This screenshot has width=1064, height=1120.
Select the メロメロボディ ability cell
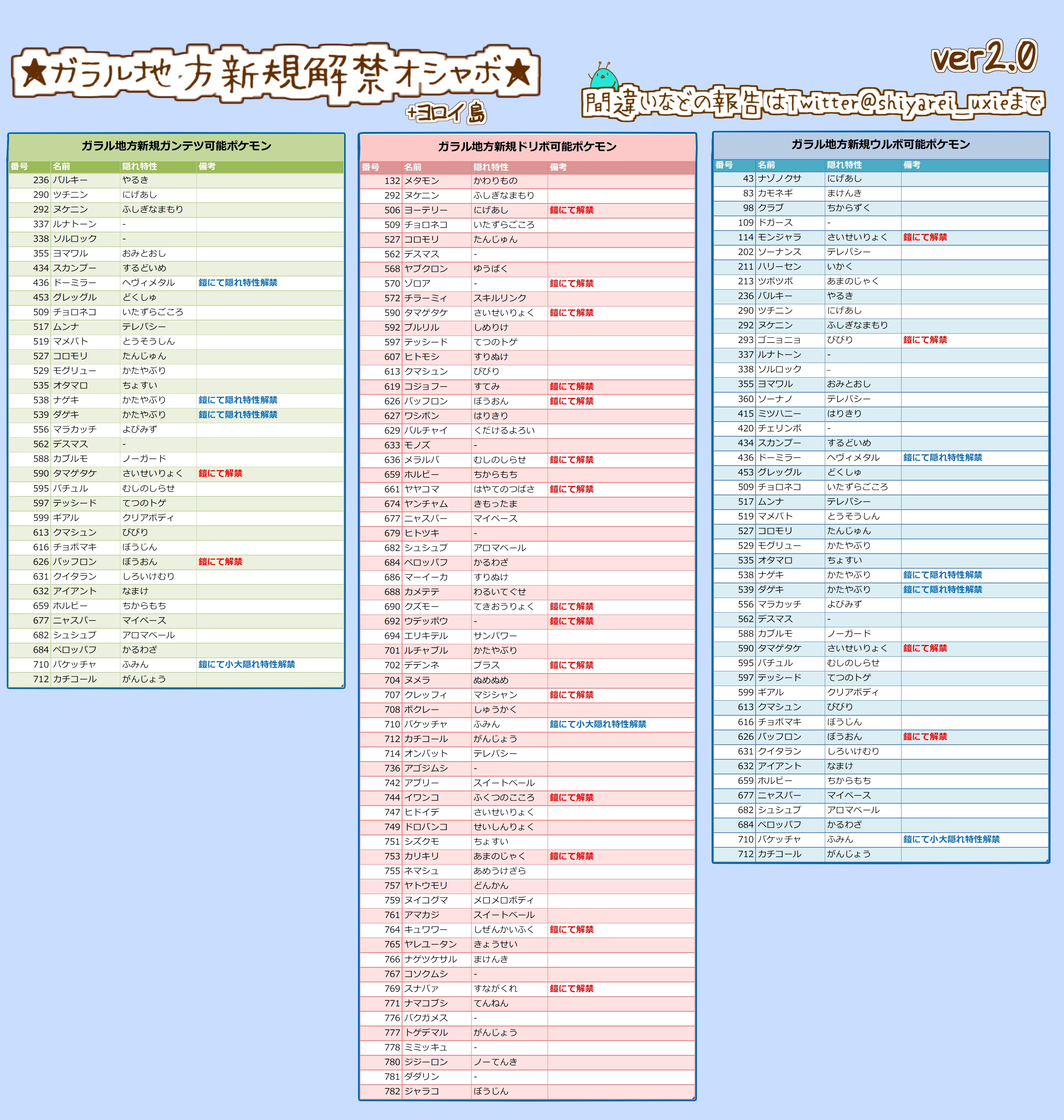(x=504, y=900)
